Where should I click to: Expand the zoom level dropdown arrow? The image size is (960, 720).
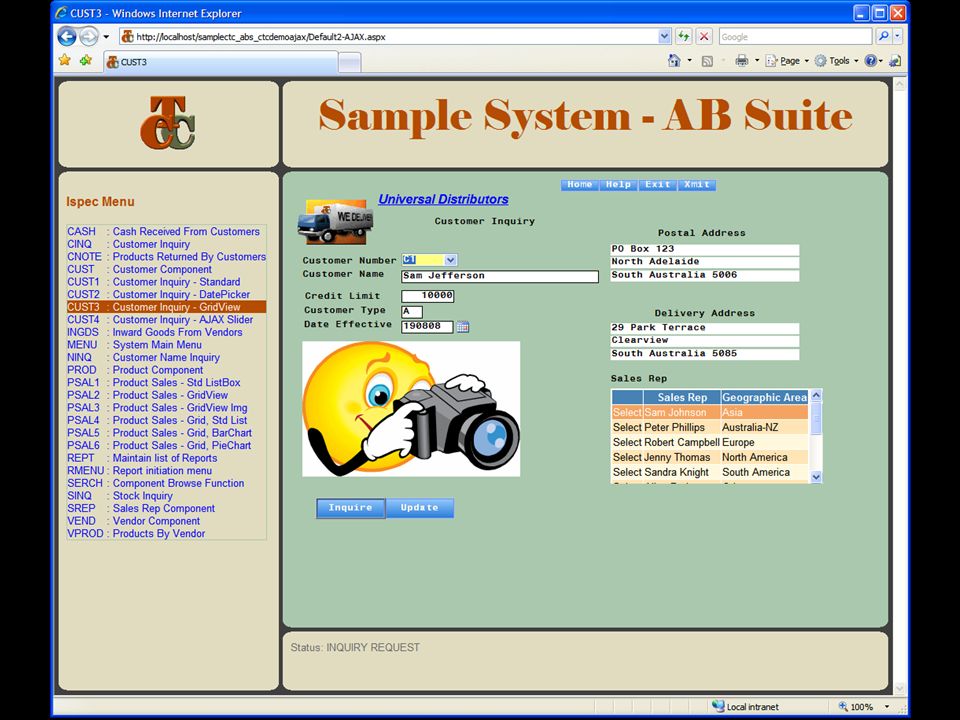click(887, 707)
